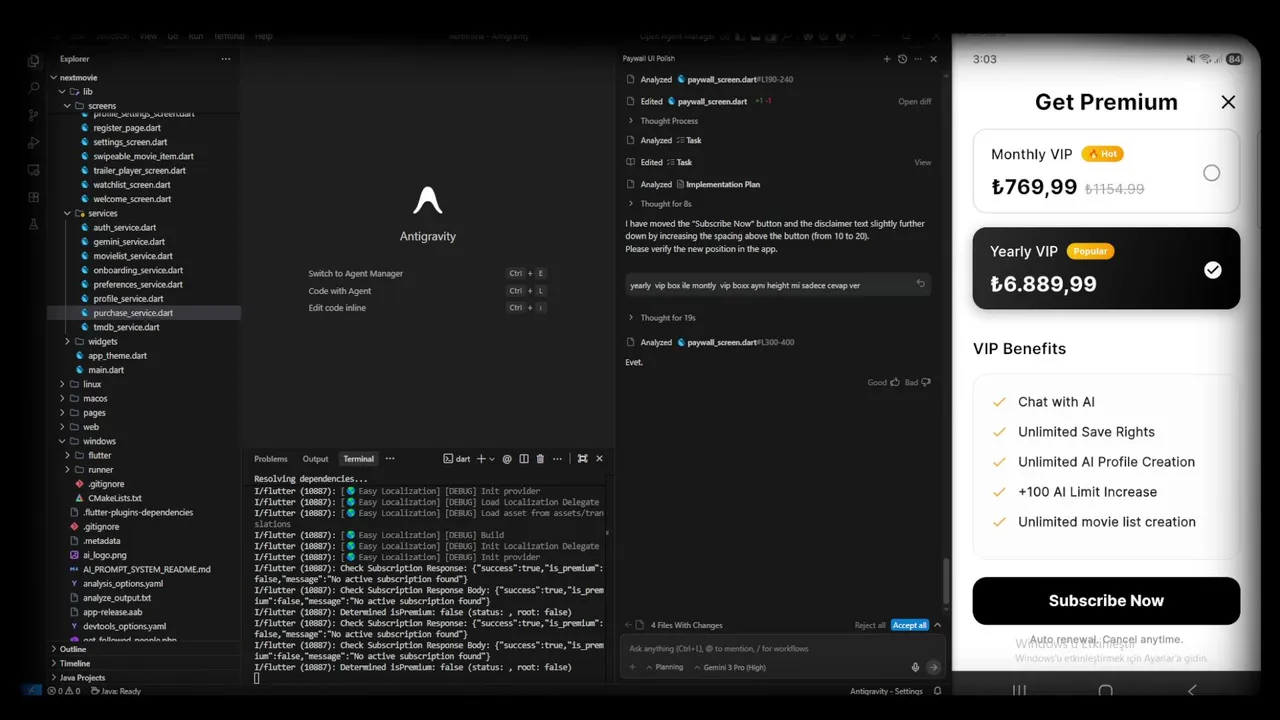Rate the response as Bad
The image size is (1280, 720).
(x=918, y=382)
